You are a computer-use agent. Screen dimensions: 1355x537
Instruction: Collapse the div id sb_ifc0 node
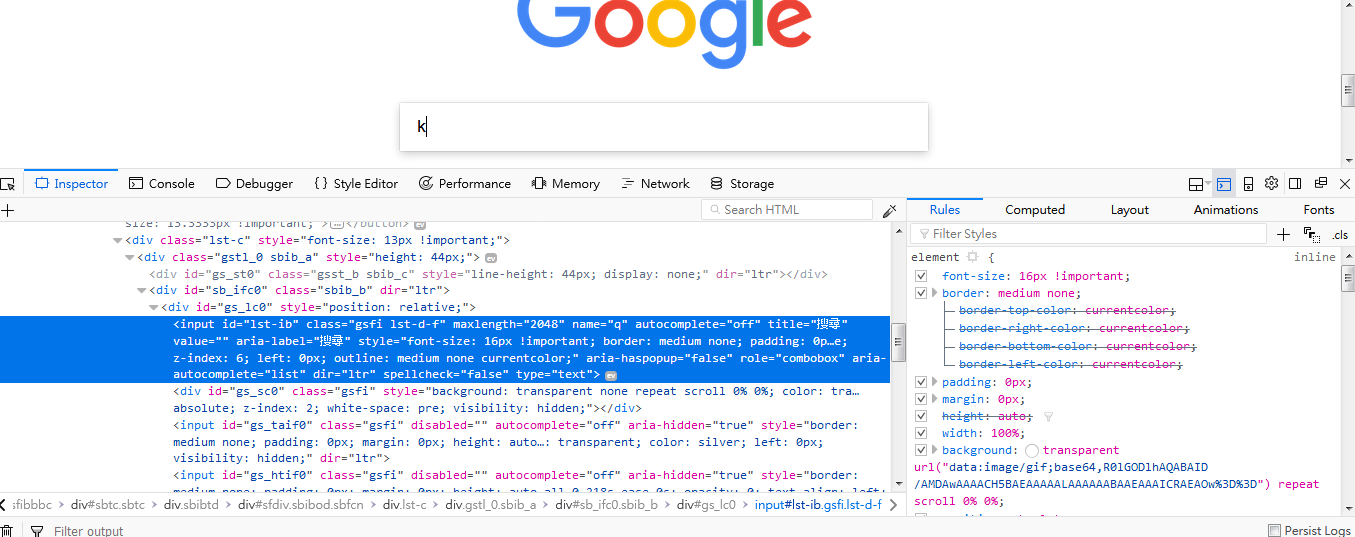click(142, 291)
